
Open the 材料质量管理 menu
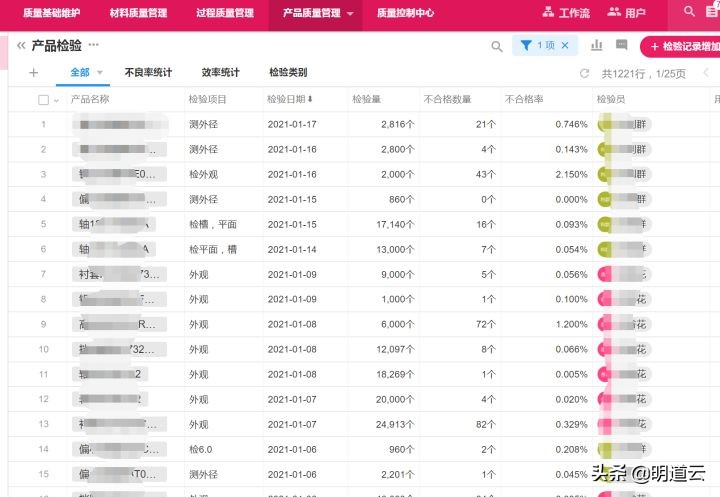138,13
